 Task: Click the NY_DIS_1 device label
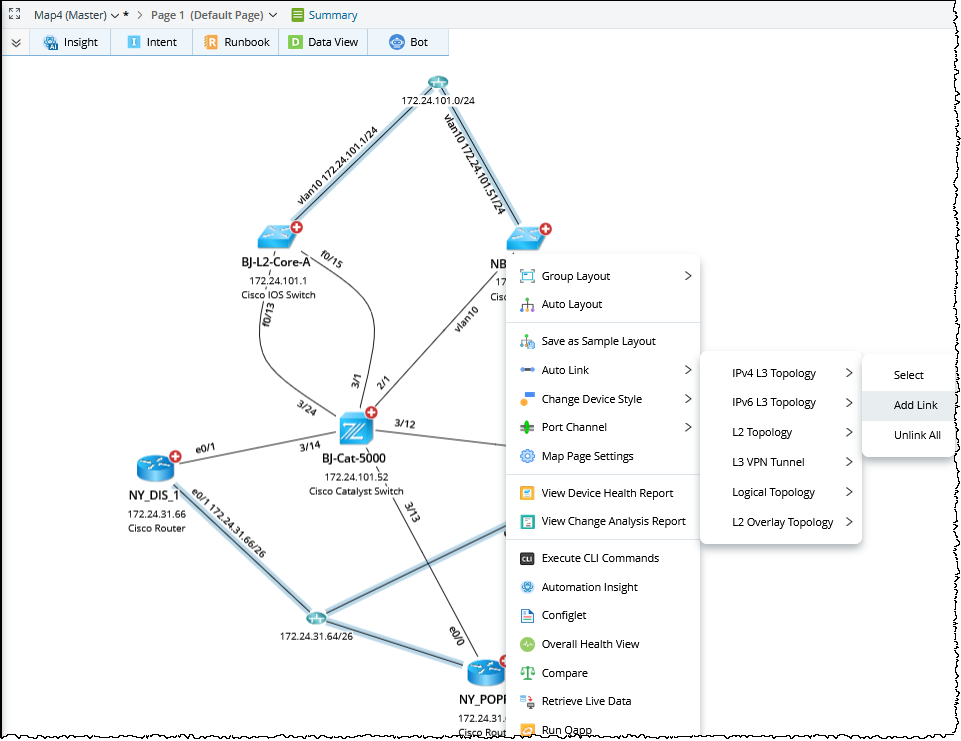(x=154, y=495)
